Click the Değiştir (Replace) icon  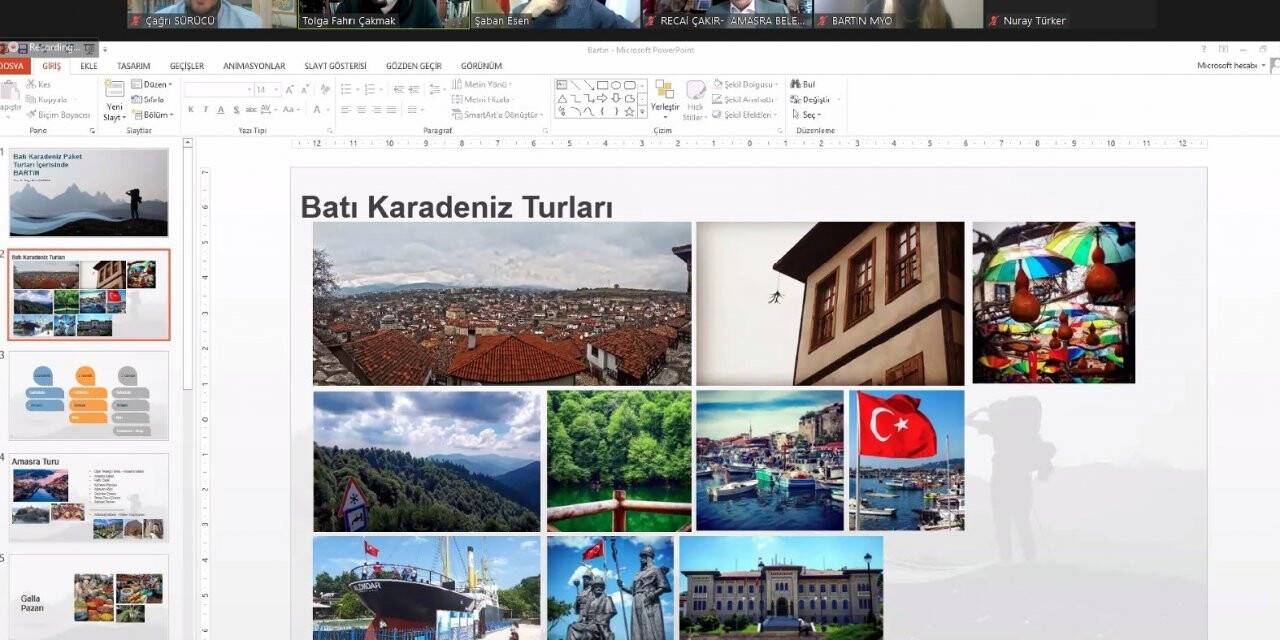click(808, 100)
